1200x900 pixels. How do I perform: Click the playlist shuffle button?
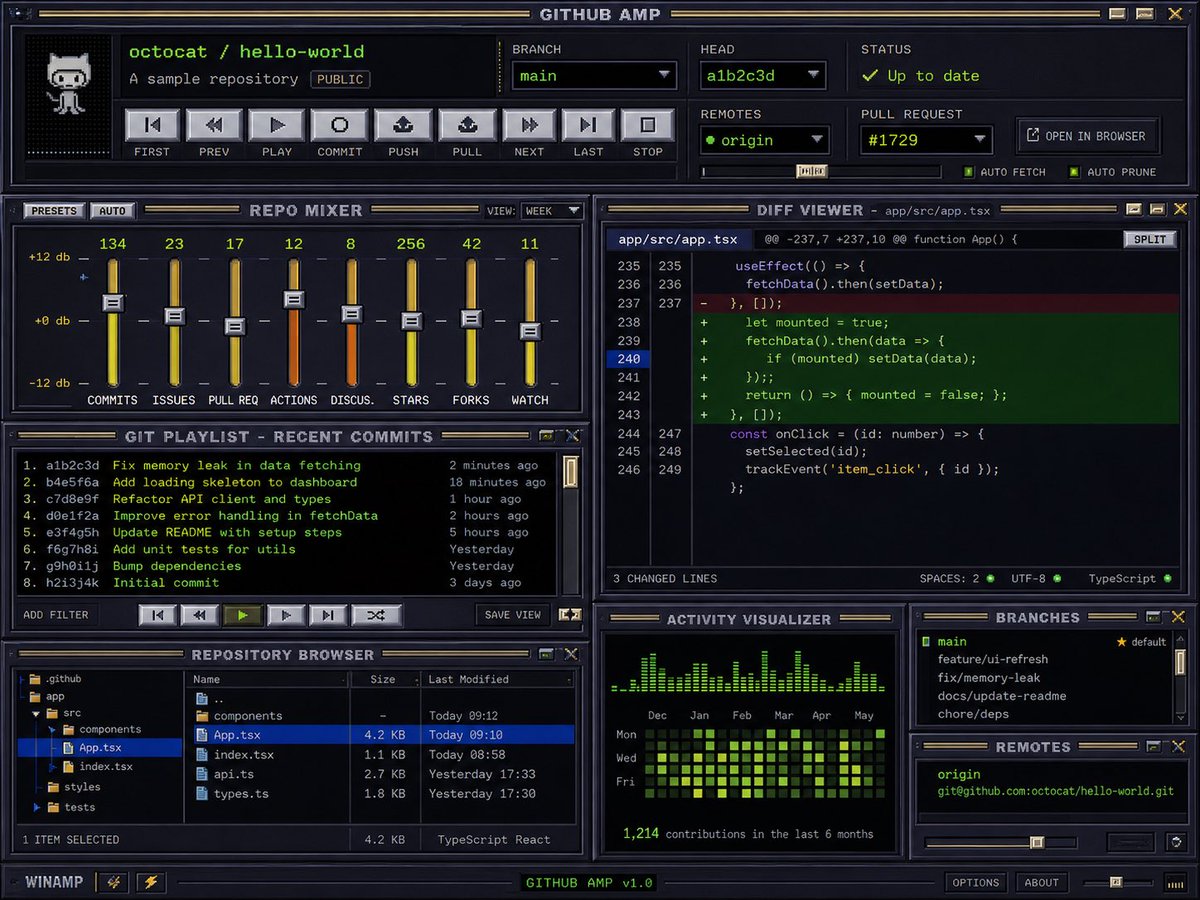pos(376,615)
